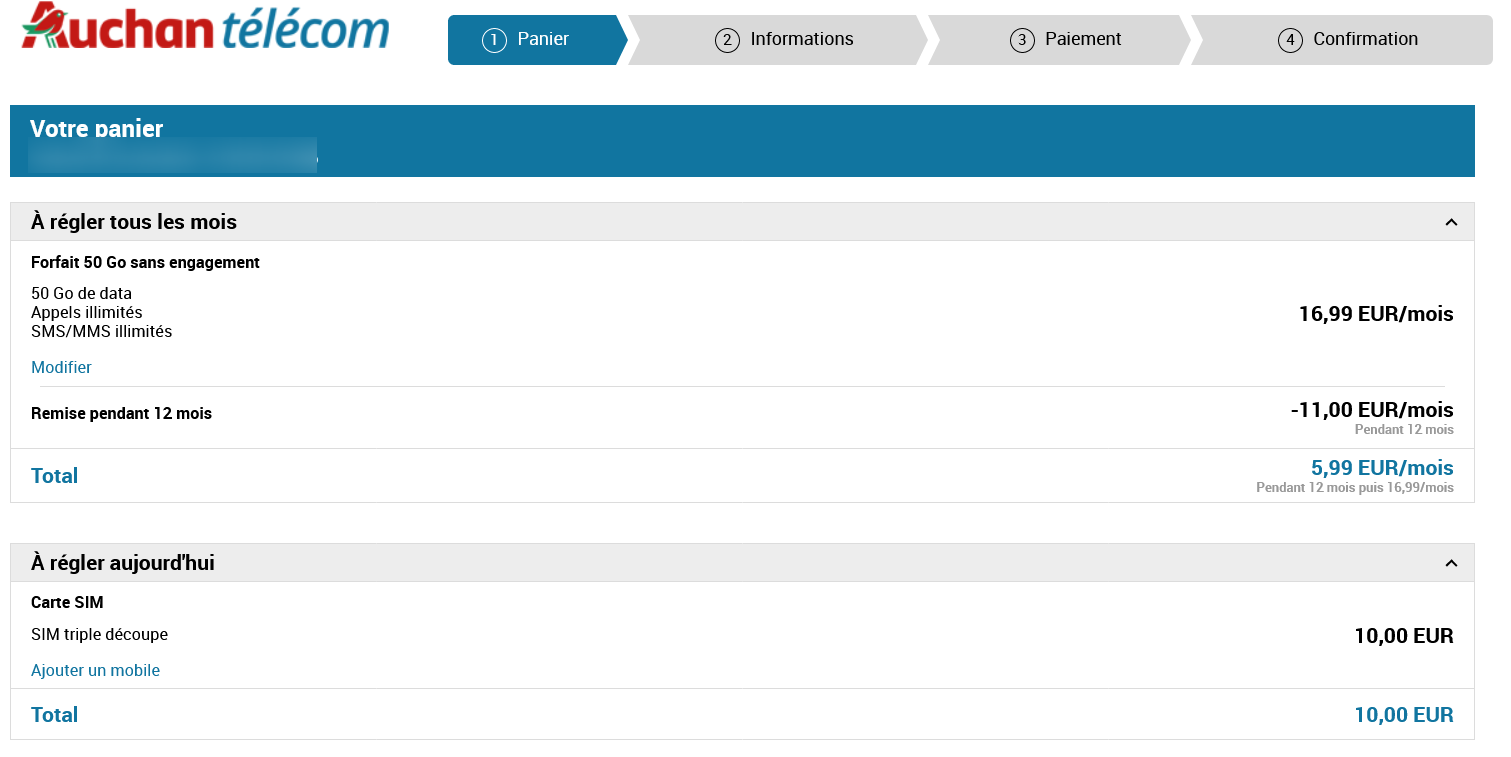Click the 5,99 EUR/mois monthly total
The height and width of the screenshot is (757, 1511).
(x=1381, y=468)
